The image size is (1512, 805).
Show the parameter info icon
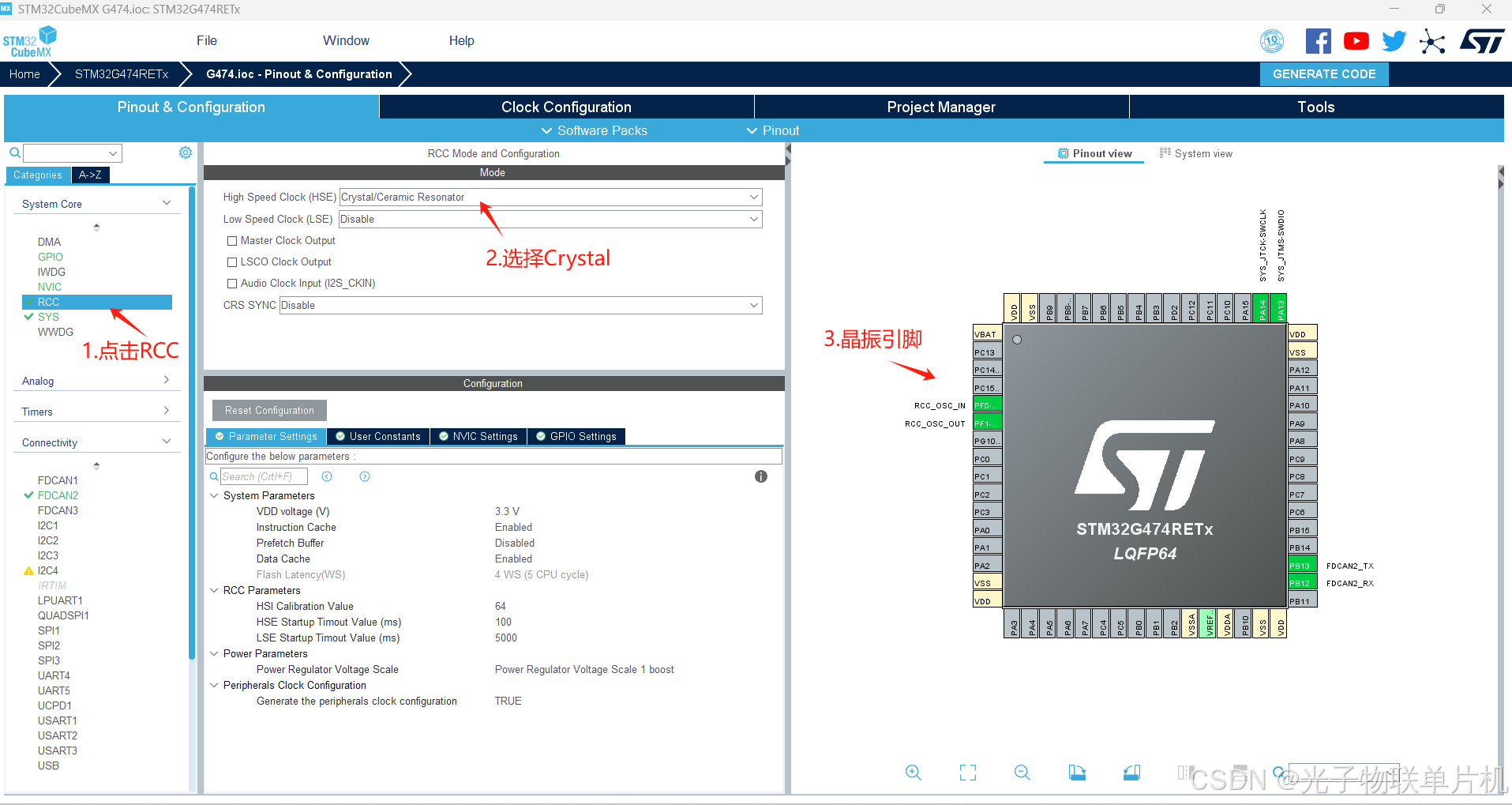click(761, 476)
